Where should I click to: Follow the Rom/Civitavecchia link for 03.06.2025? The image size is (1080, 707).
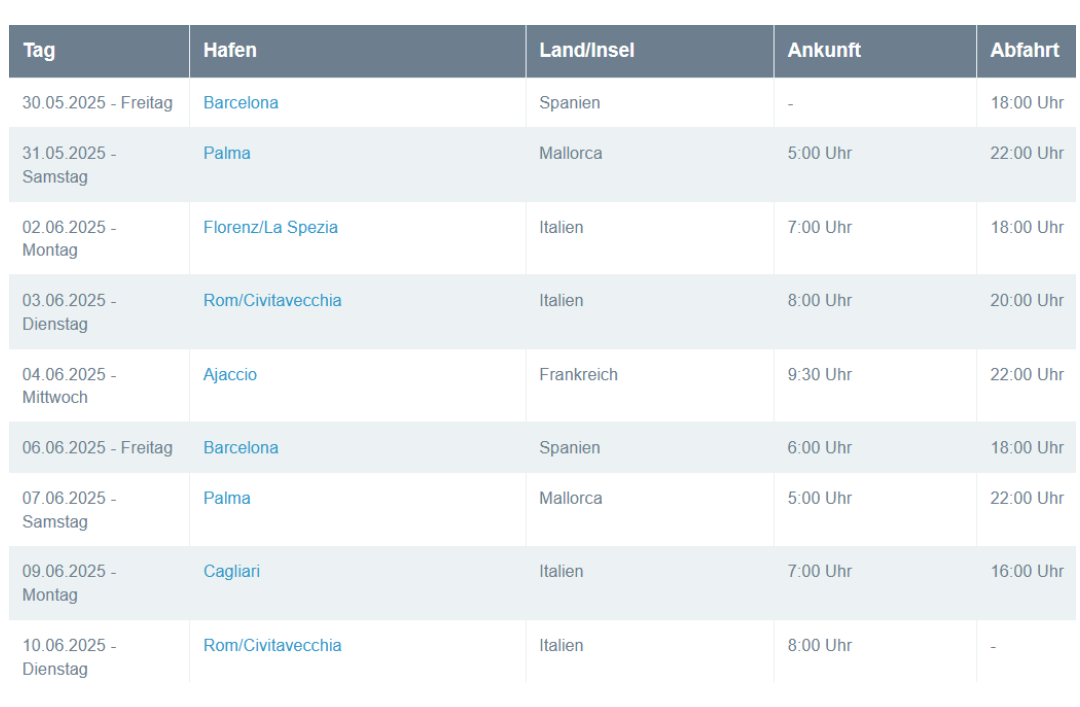(272, 300)
